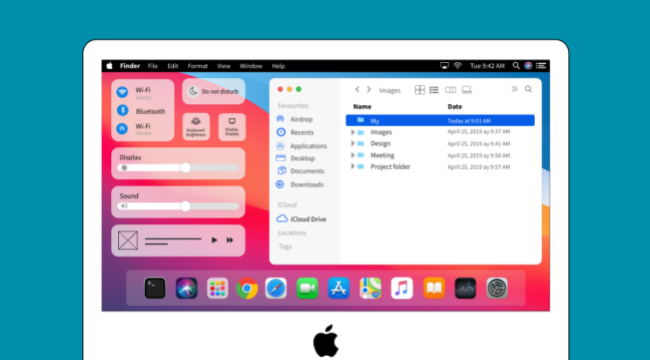Open Google Chrome from the dock

(247, 288)
